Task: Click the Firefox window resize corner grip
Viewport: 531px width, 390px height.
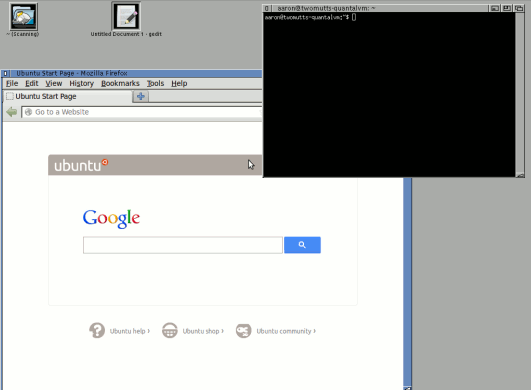Action: pos(408,388)
